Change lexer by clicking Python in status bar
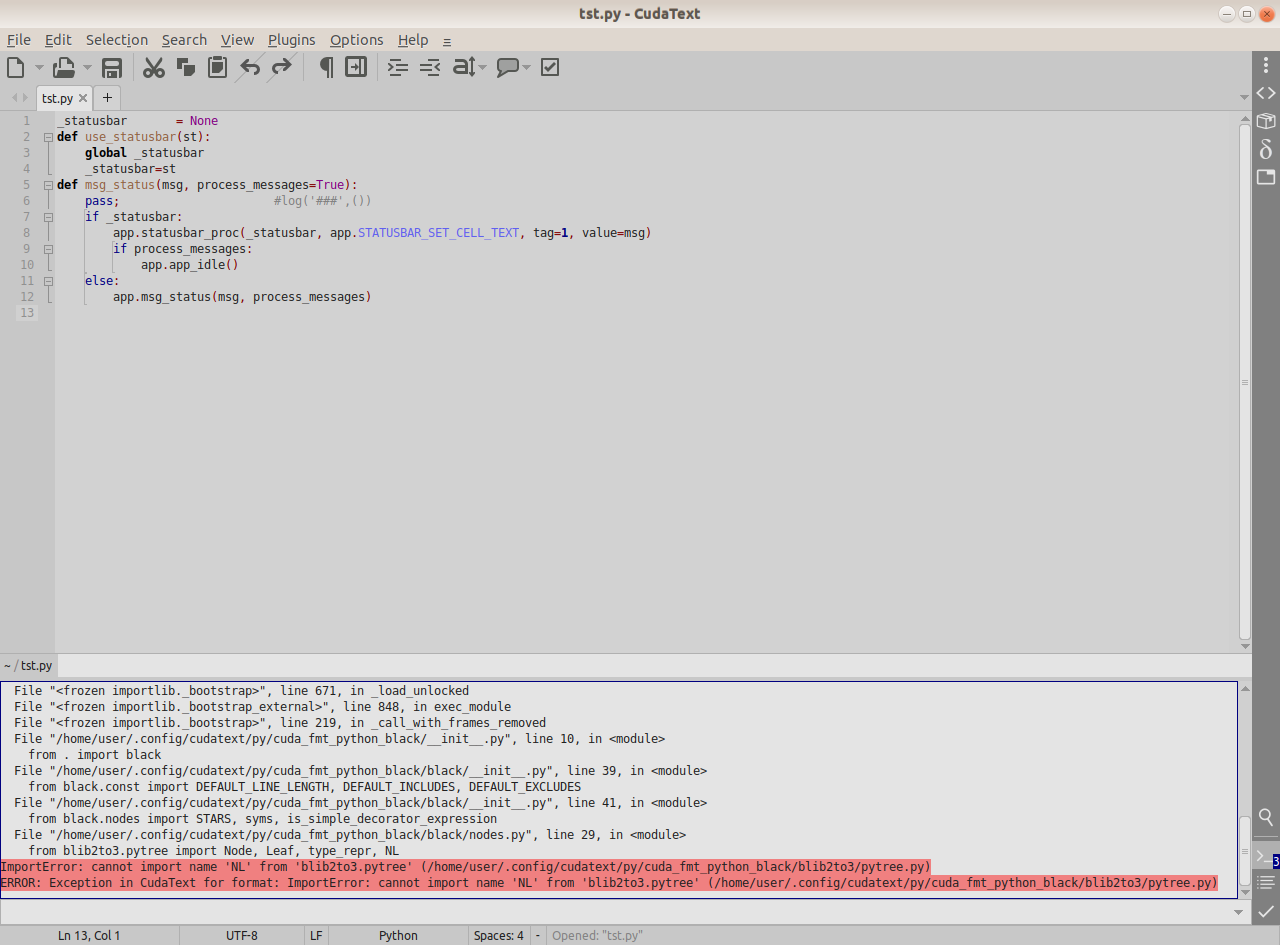 [x=398, y=935]
